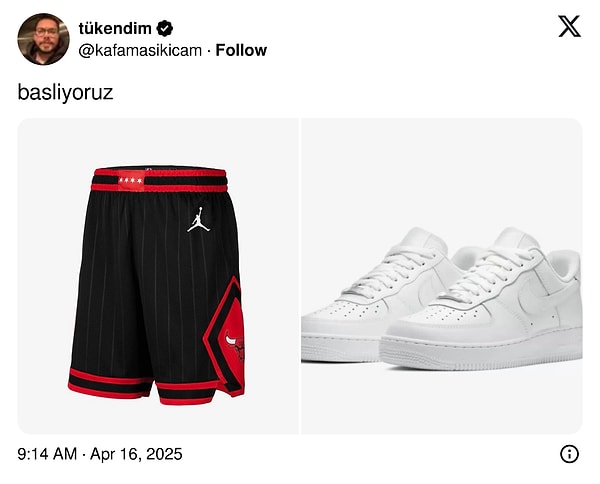Click the Bulls logo on the shorts
This screenshot has height=484, width=600.
point(235,346)
